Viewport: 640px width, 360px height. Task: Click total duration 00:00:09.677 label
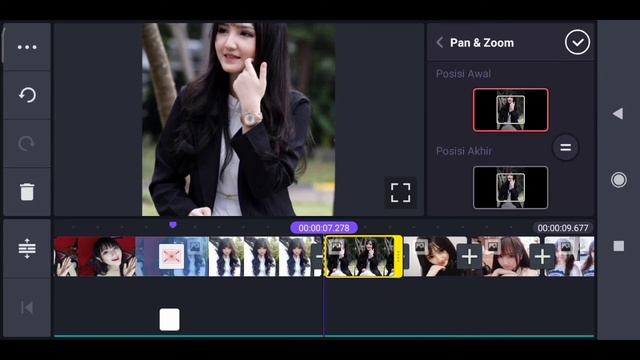(x=562, y=228)
